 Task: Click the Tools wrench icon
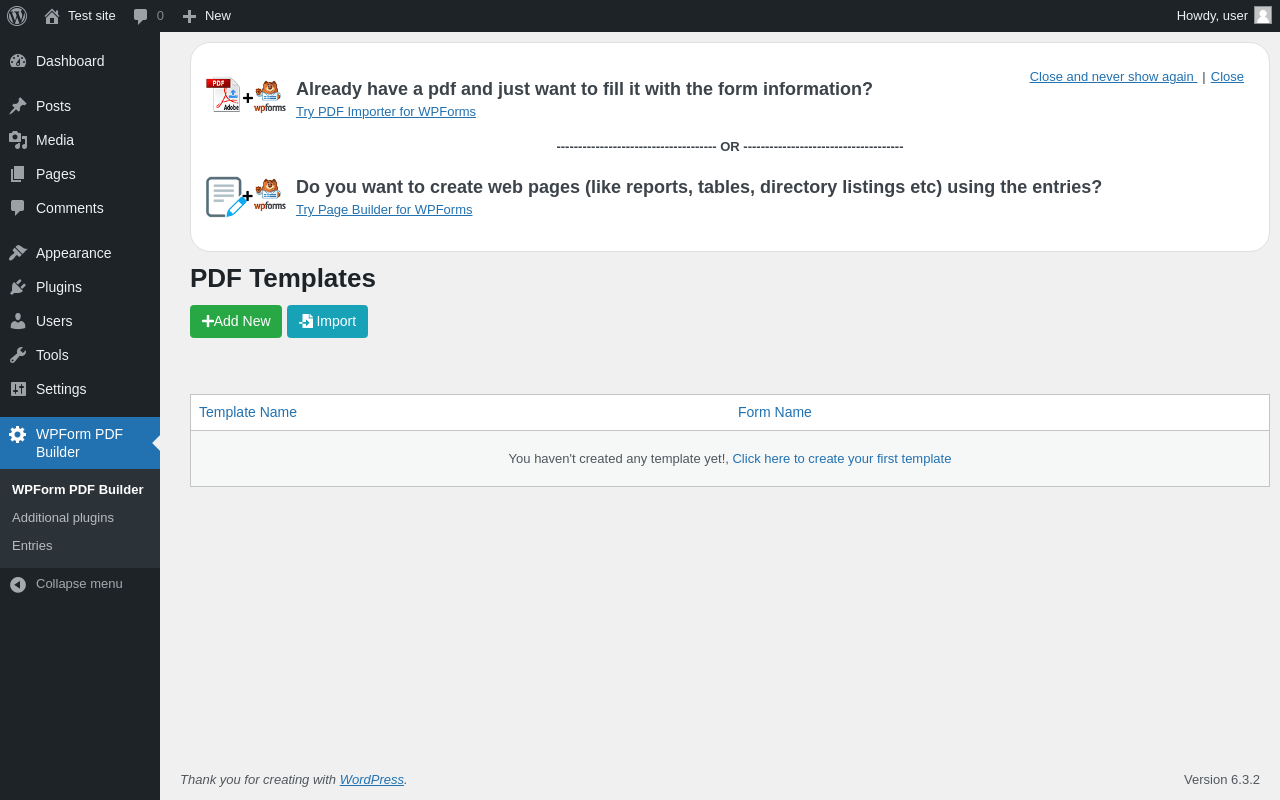click(18, 355)
